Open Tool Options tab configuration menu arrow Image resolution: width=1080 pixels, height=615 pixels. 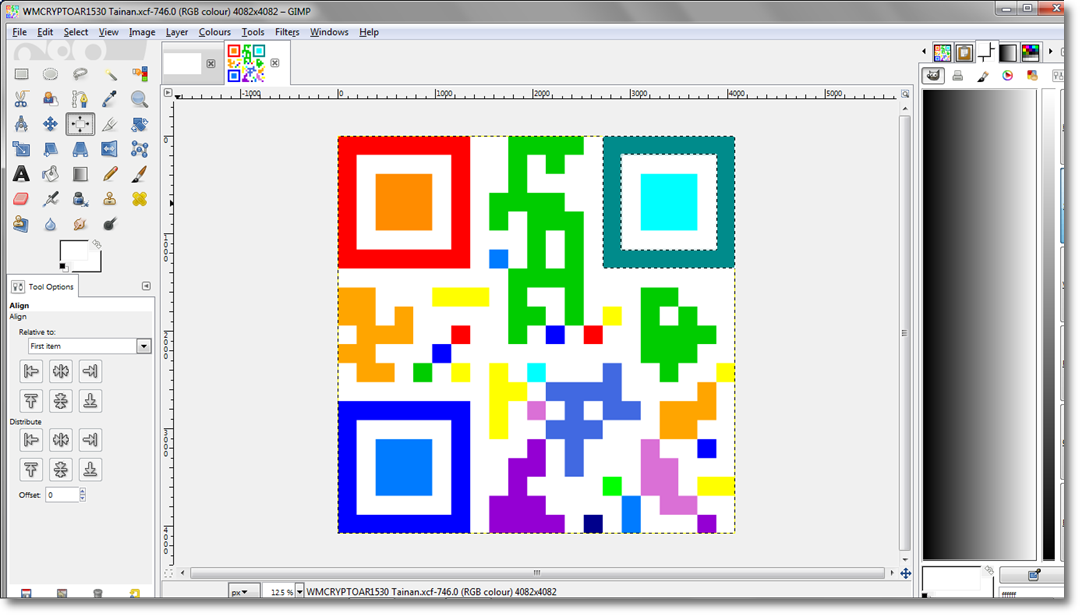pos(146,286)
